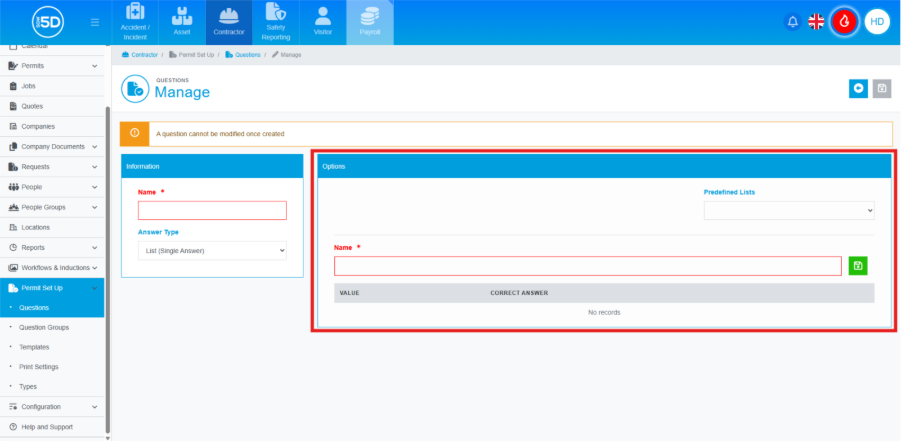Image resolution: width=903 pixels, height=441 pixels.
Task: Click the 5D logo in header
Action: pos(47,22)
